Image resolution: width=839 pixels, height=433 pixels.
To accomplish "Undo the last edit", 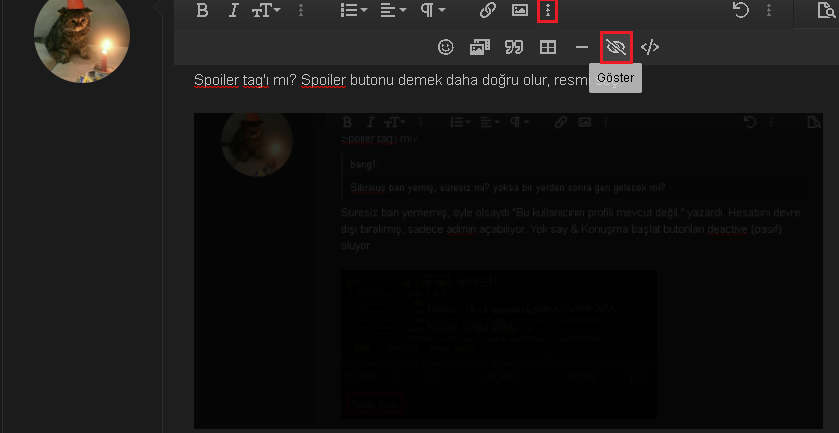I will [x=741, y=11].
